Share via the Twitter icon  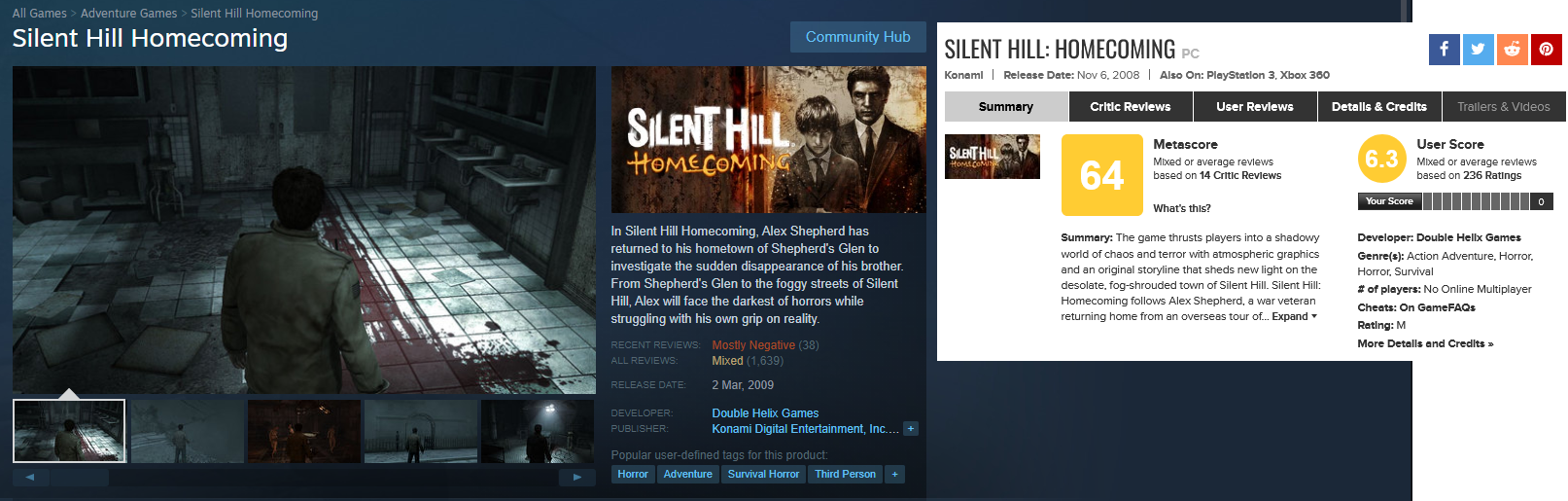(1478, 50)
